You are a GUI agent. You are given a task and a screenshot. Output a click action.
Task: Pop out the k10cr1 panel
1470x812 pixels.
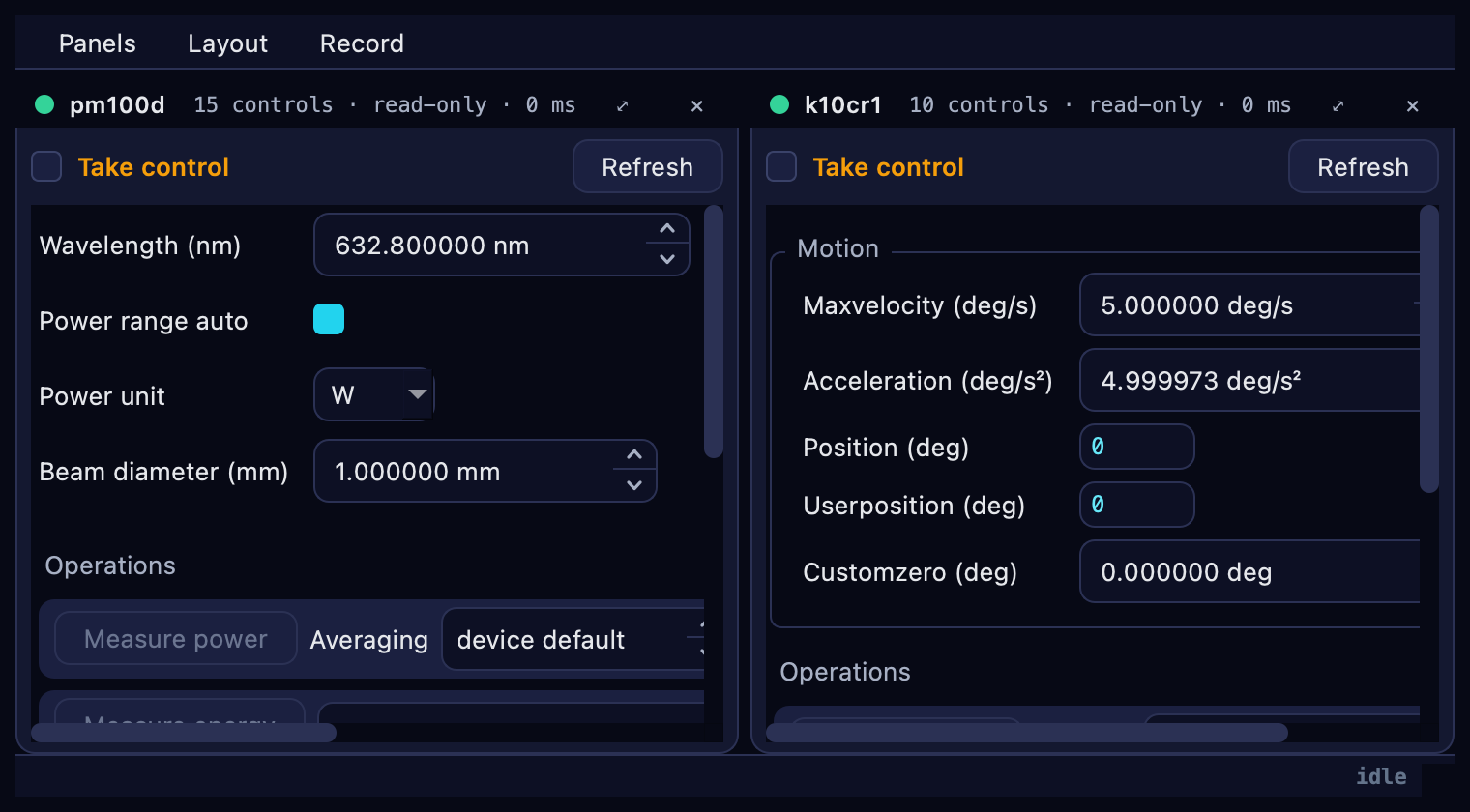click(1338, 105)
